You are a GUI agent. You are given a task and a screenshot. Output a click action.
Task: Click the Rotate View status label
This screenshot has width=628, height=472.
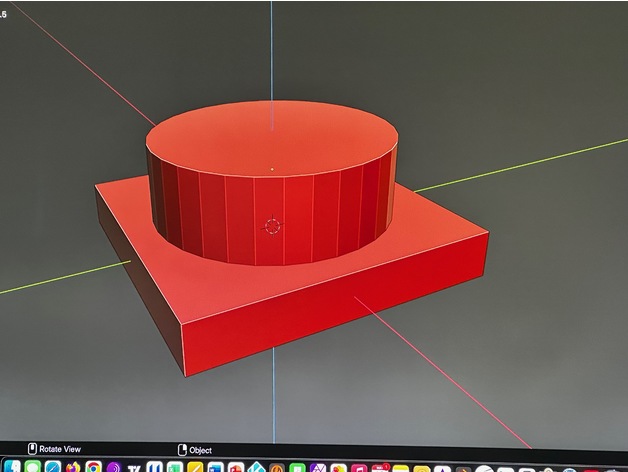[x=60, y=449]
